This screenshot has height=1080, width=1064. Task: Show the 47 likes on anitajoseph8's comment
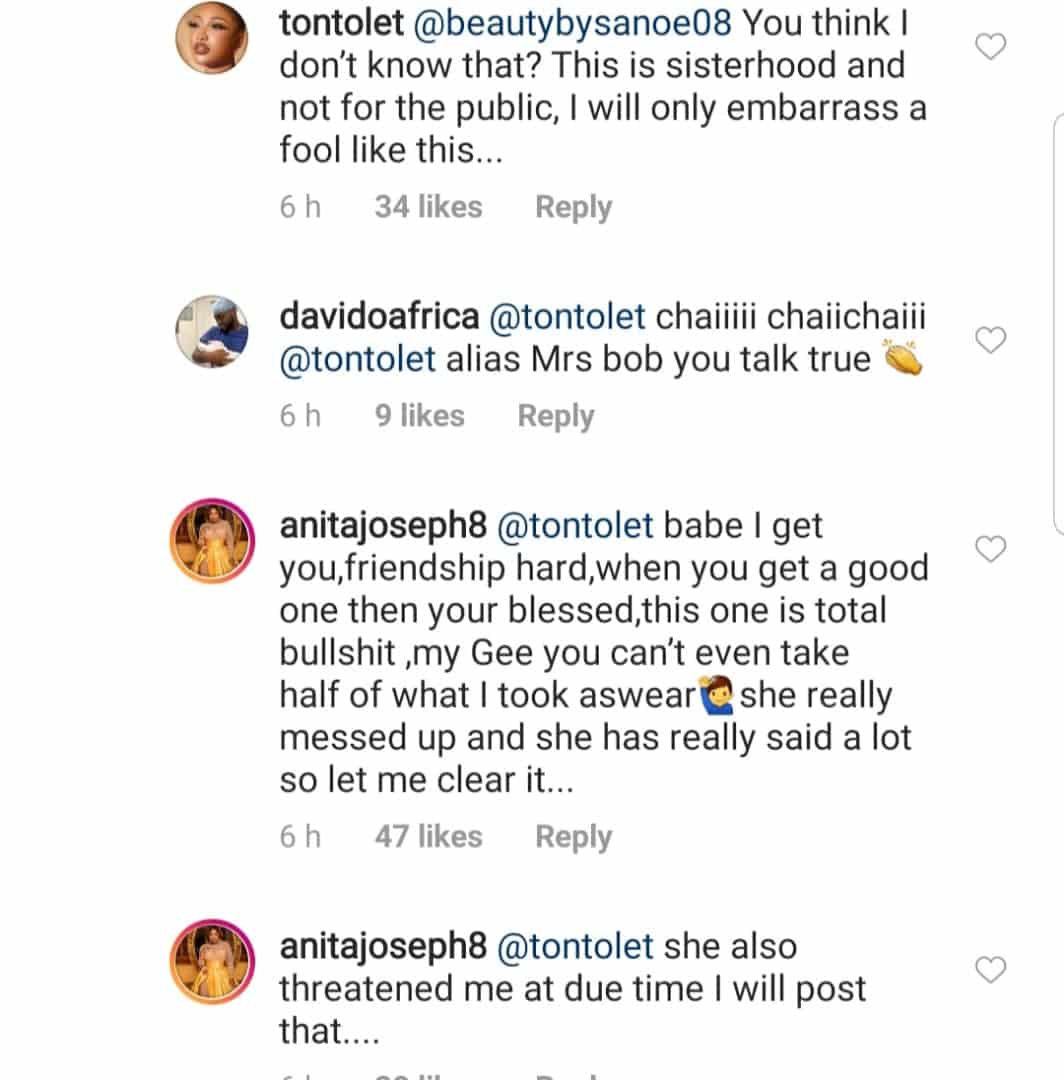pyautogui.click(x=428, y=837)
